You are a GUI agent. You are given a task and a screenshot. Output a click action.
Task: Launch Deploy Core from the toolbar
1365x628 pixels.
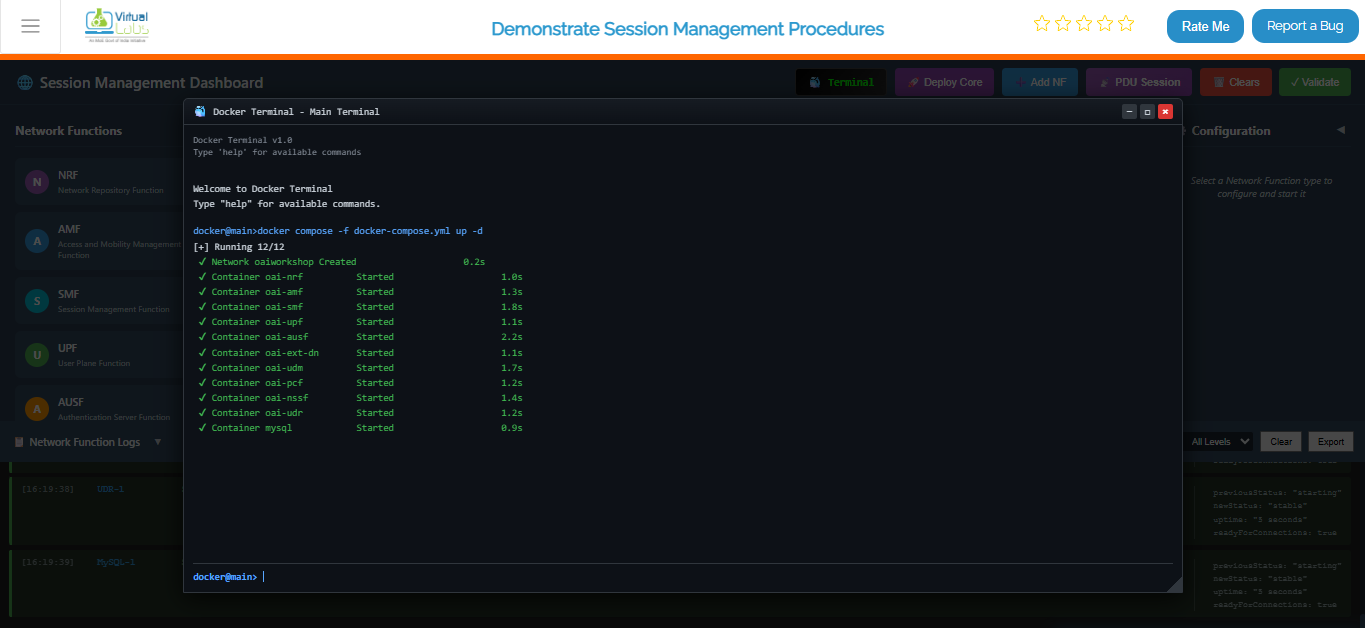click(944, 82)
